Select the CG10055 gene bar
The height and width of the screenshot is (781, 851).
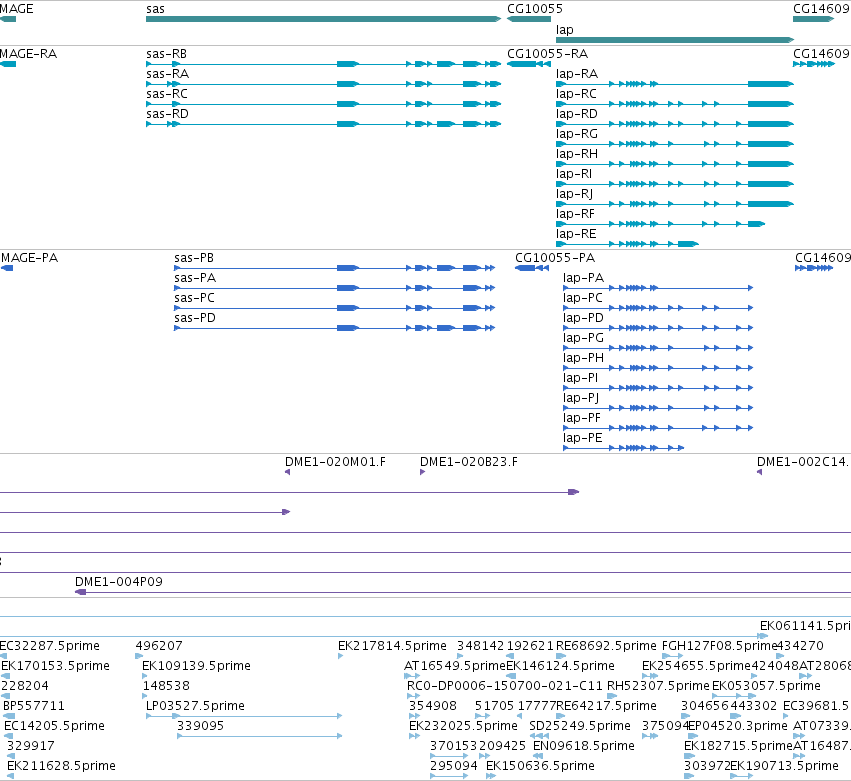(x=529, y=19)
